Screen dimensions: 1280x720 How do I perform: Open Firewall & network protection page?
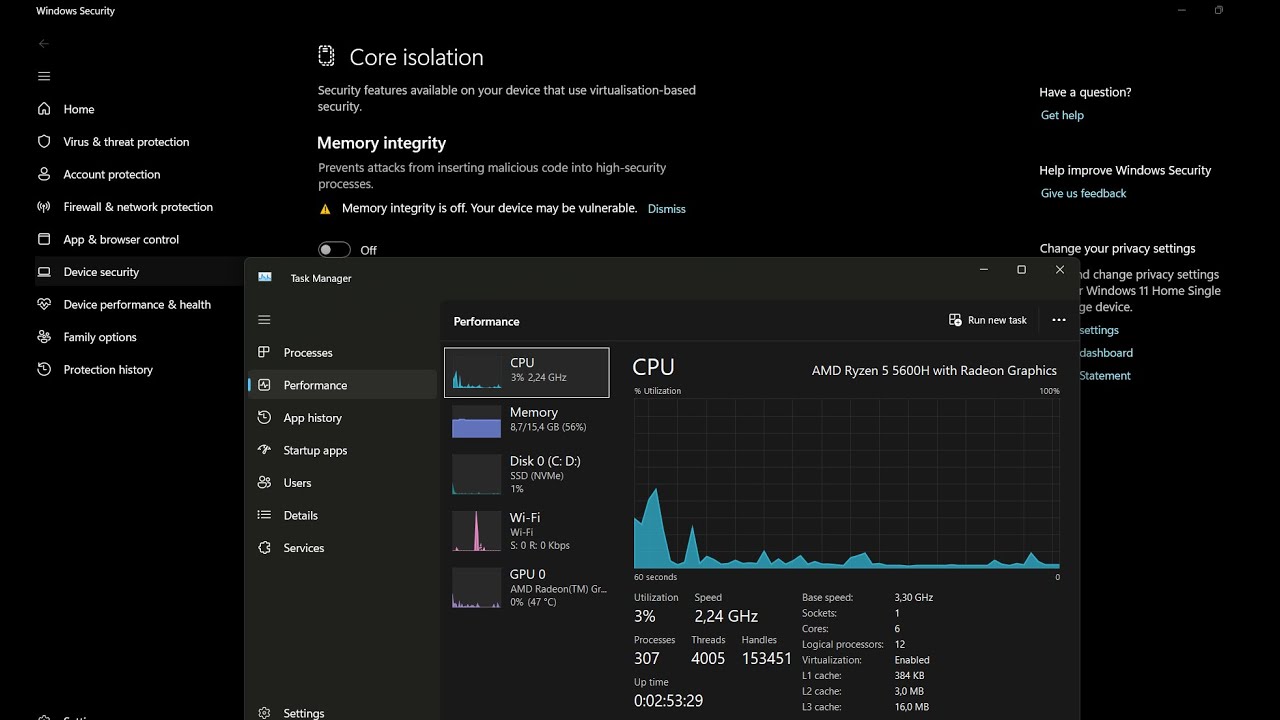(x=138, y=207)
